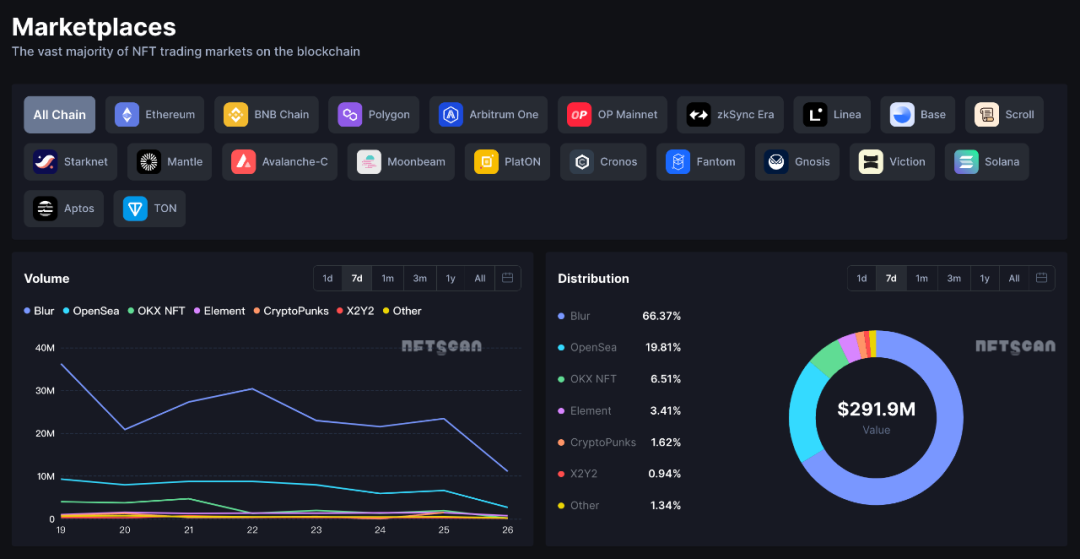Click the Mantle chain icon
This screenshot has height=559, width=1080.
(x=149, y=162)
